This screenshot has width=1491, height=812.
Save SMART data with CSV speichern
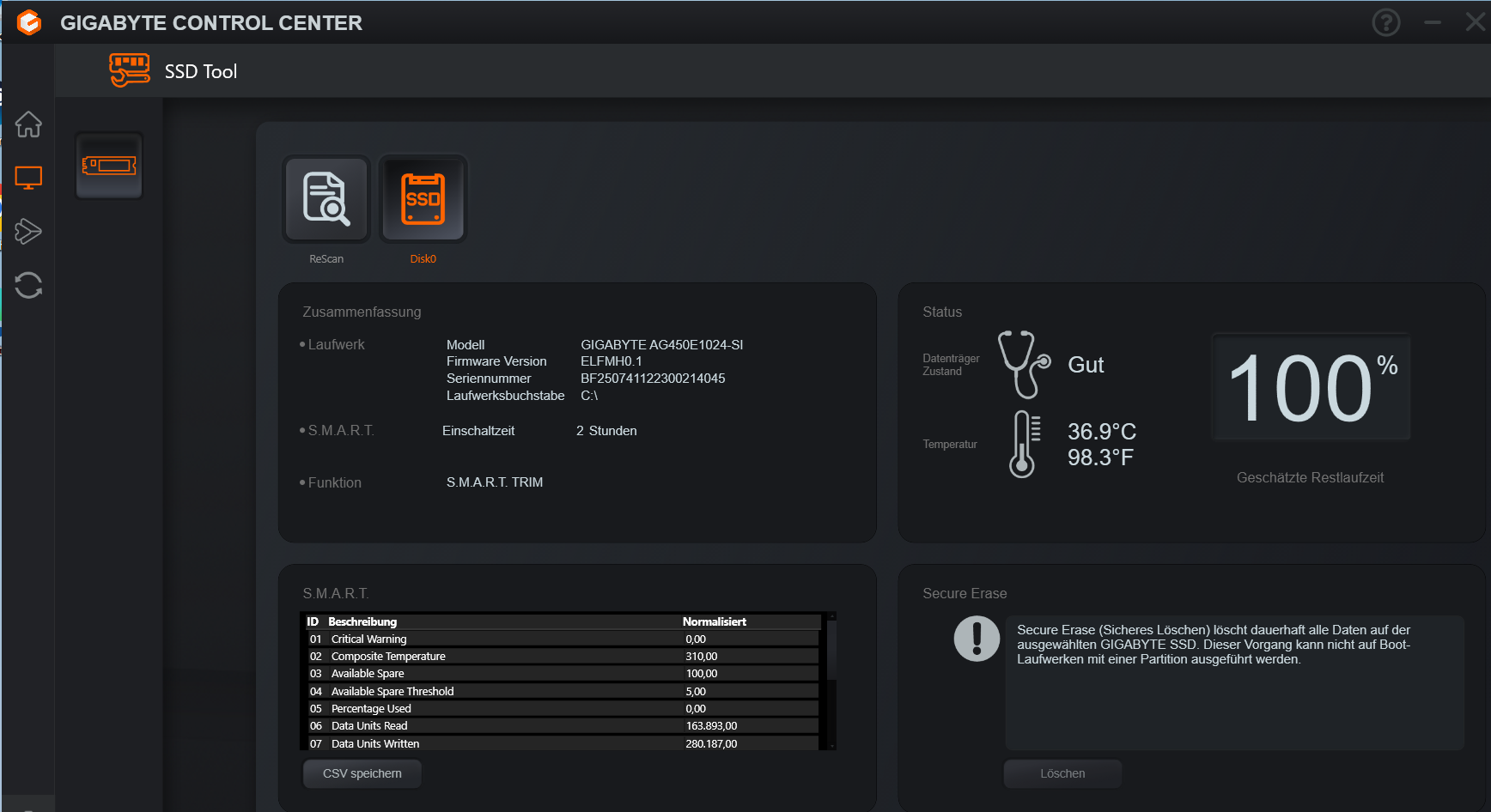pyautogui.click(x=362, y=773)
